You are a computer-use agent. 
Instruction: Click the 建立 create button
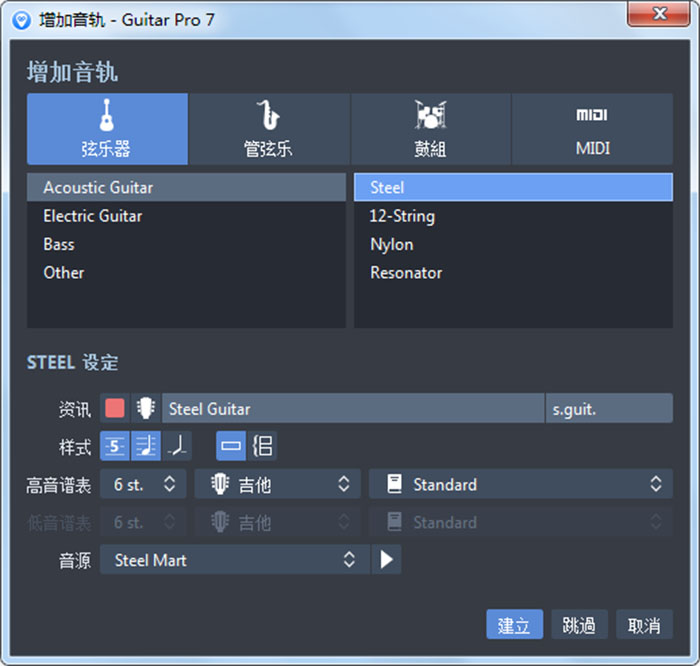[x=514, y=624]
